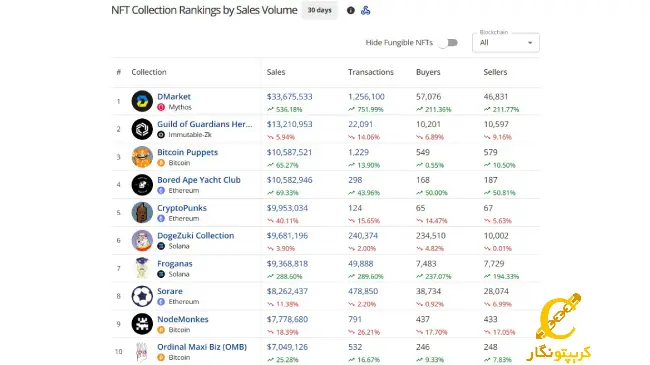The width and height of the screenshot is (650, 365).
Task: Open the Froganas collection link
Action: (175, 264)
